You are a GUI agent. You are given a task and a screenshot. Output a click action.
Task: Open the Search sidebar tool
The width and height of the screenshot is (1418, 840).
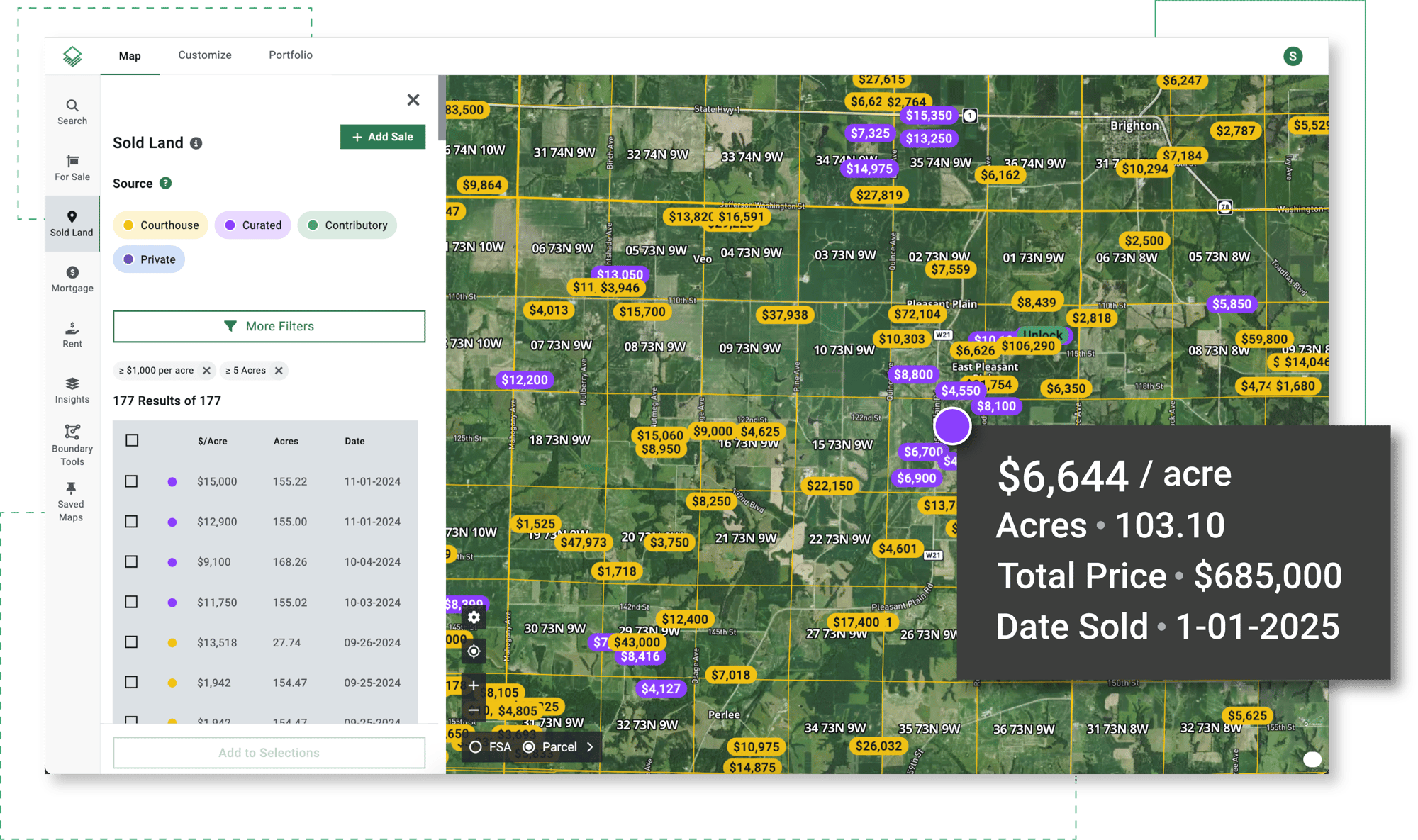(72, 112)
